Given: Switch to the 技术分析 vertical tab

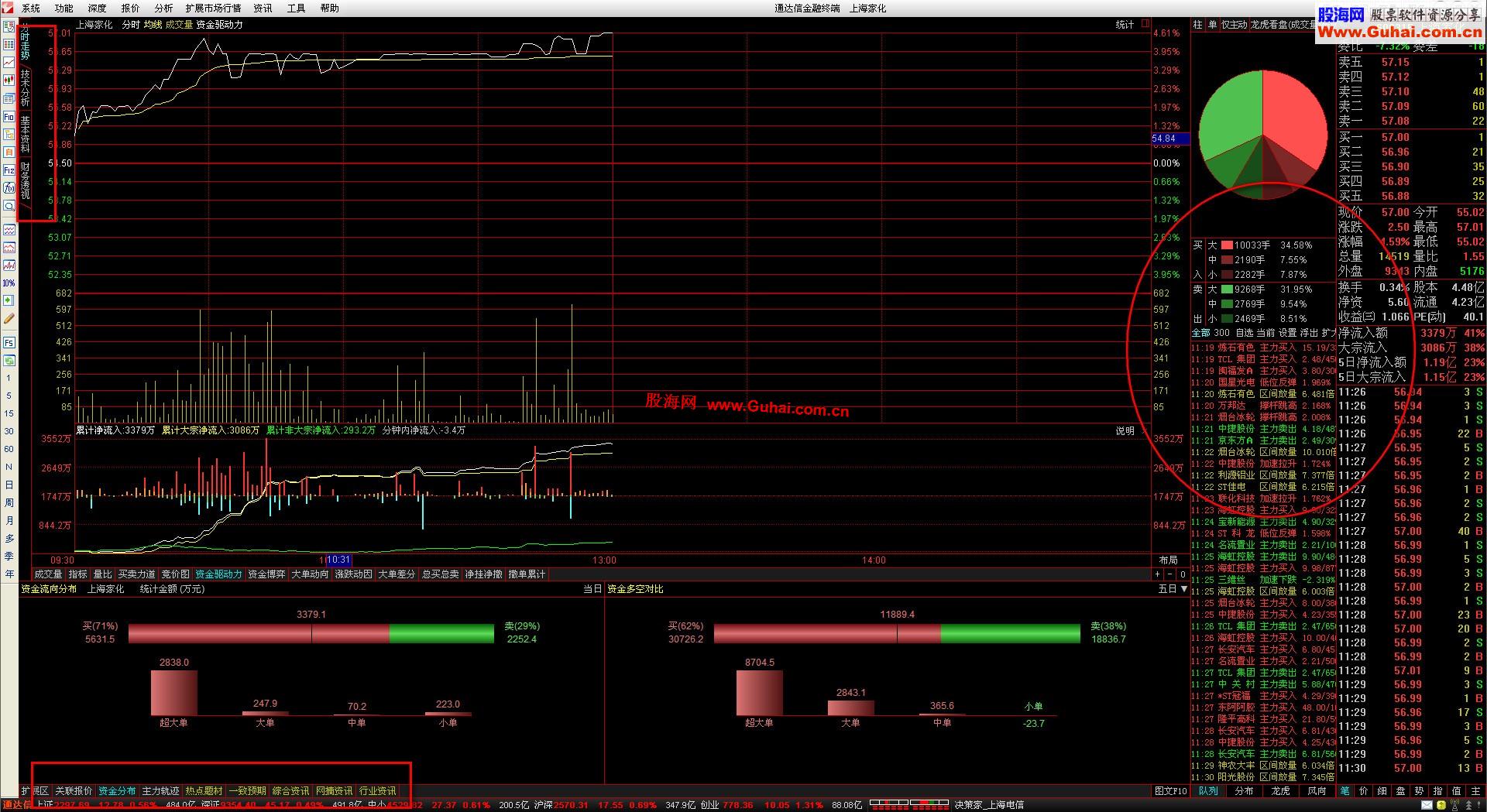Looking at the screenshot, I should coord(25,87).
